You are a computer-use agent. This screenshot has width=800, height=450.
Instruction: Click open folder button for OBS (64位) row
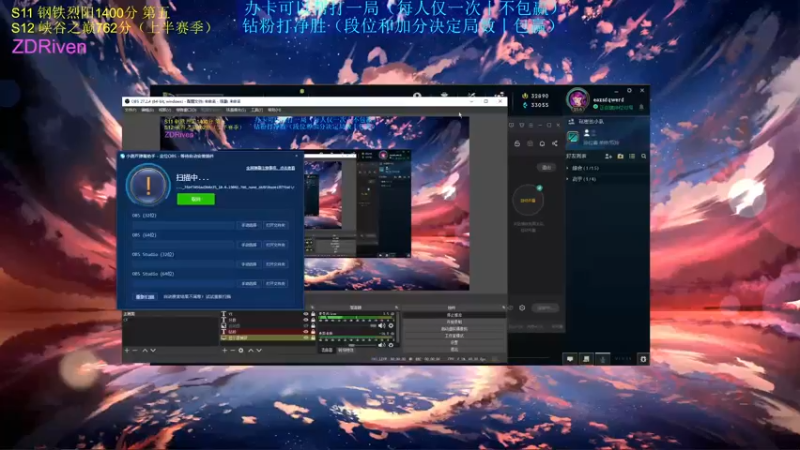click(x=276, y=245)
